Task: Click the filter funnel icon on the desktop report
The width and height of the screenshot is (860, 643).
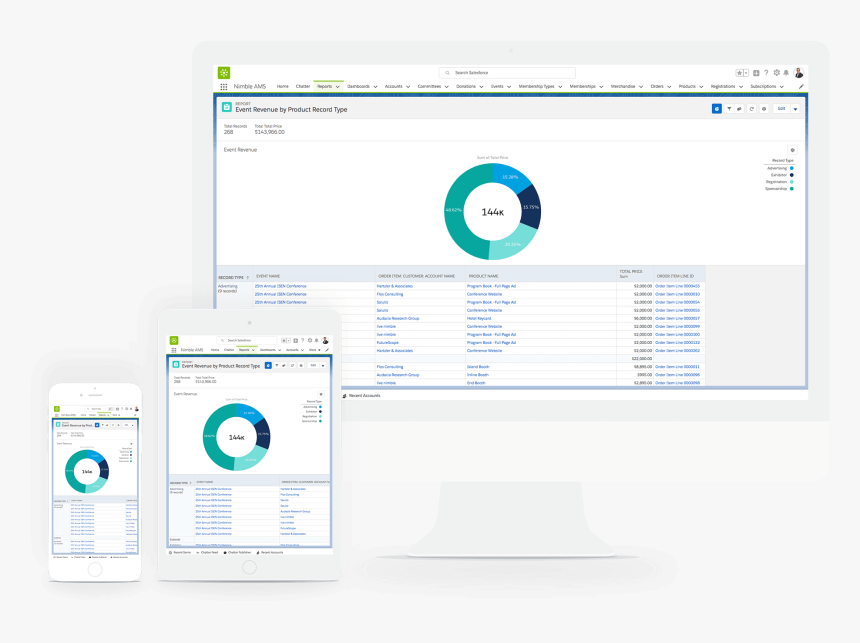Action: click(x=729, y=109)
